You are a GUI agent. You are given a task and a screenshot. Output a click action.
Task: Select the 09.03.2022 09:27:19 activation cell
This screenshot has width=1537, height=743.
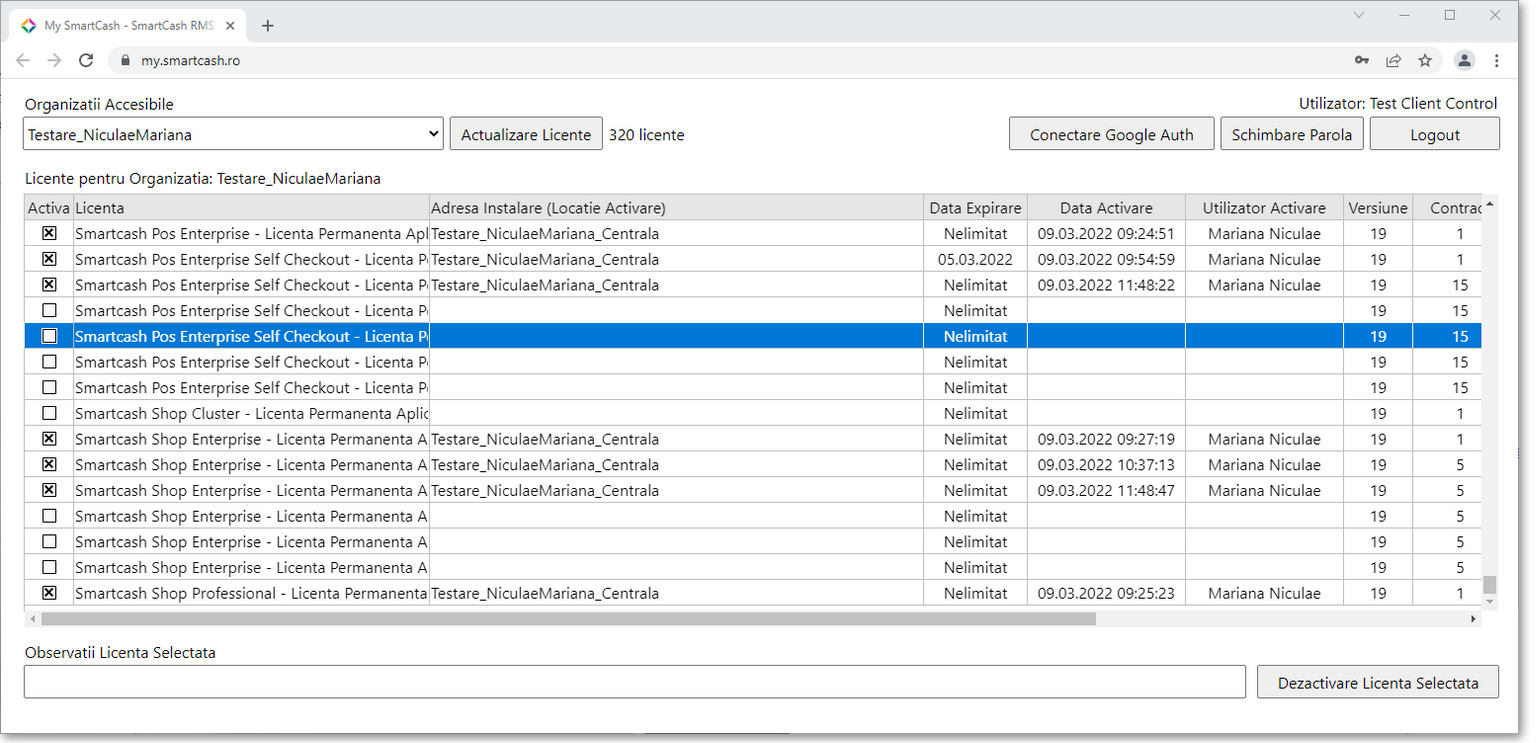tap(1106, 439)
